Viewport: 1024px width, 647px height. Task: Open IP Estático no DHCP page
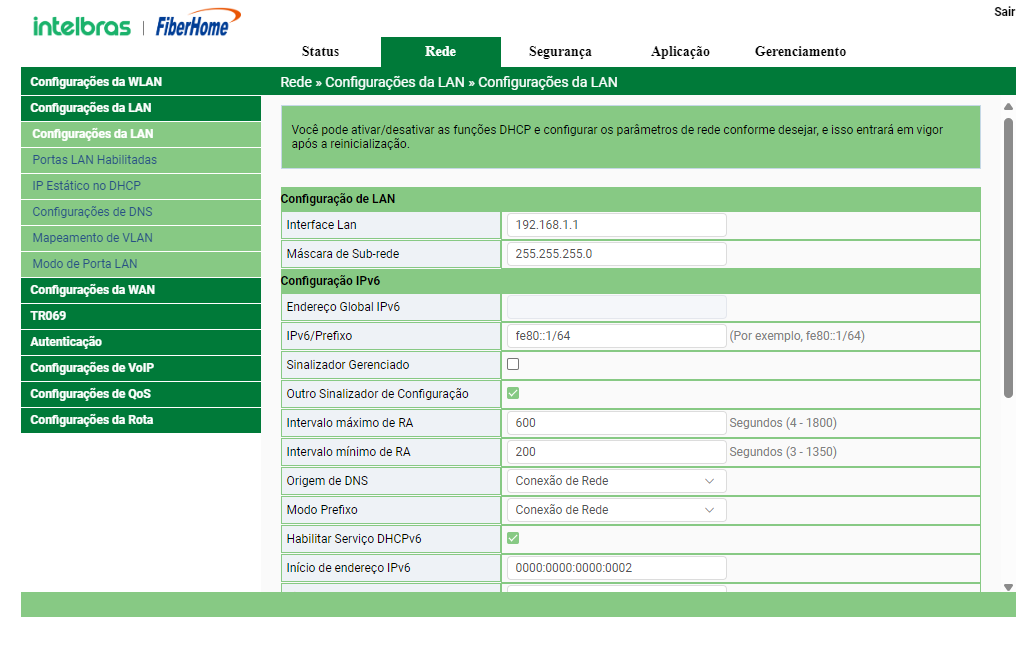(141, 186)
